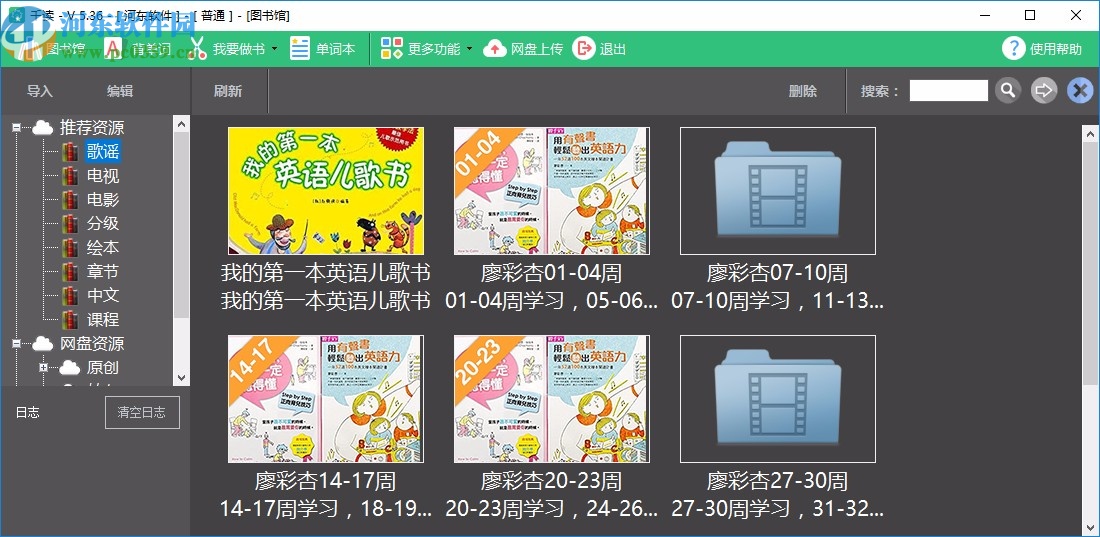Collapse the 网盘资源 tree node
1100x537 pixels.
16,343
